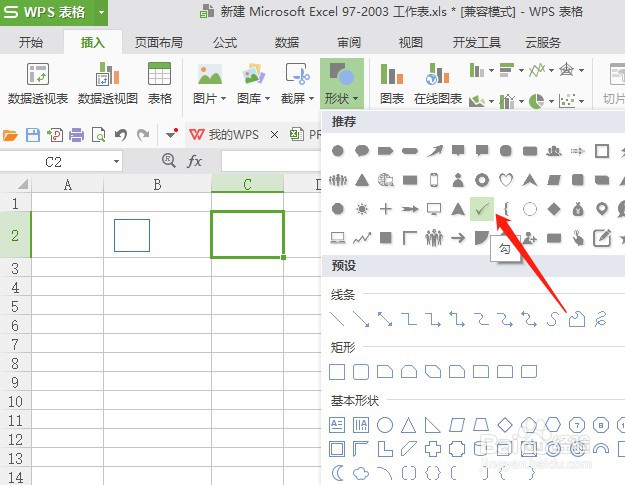The width and height of the screenshot is (625, 485).
Task: Select the laptop shape in recommended
Action: (338, 238)
